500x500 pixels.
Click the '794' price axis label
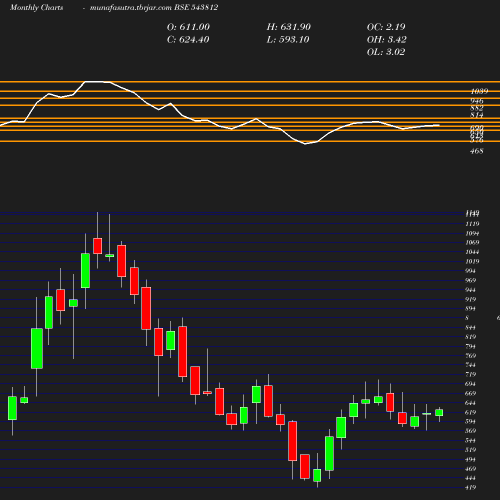471,346
